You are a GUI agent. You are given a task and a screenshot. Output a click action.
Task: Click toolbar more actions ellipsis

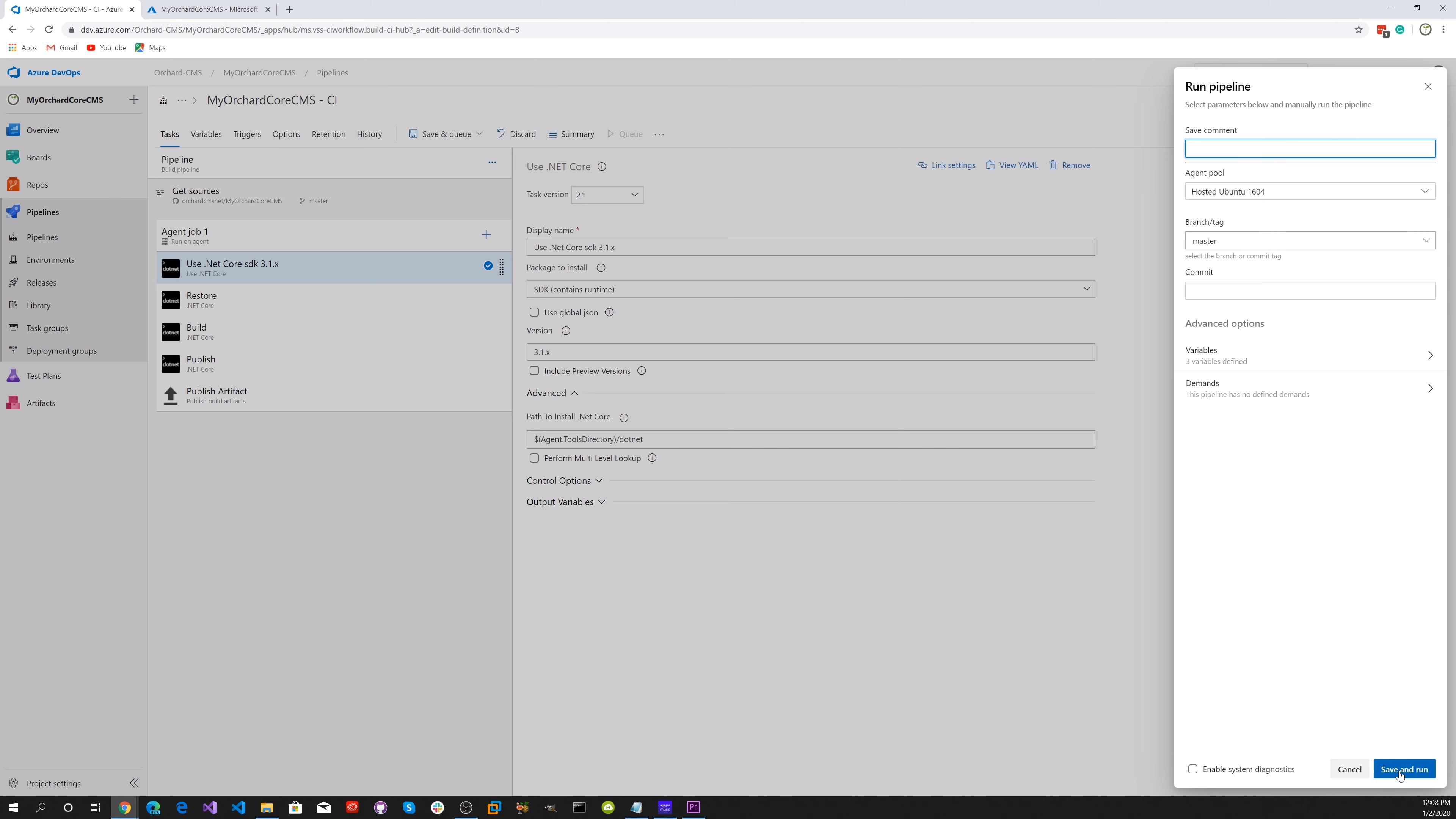pyautogui.click(x=659, y=135)
